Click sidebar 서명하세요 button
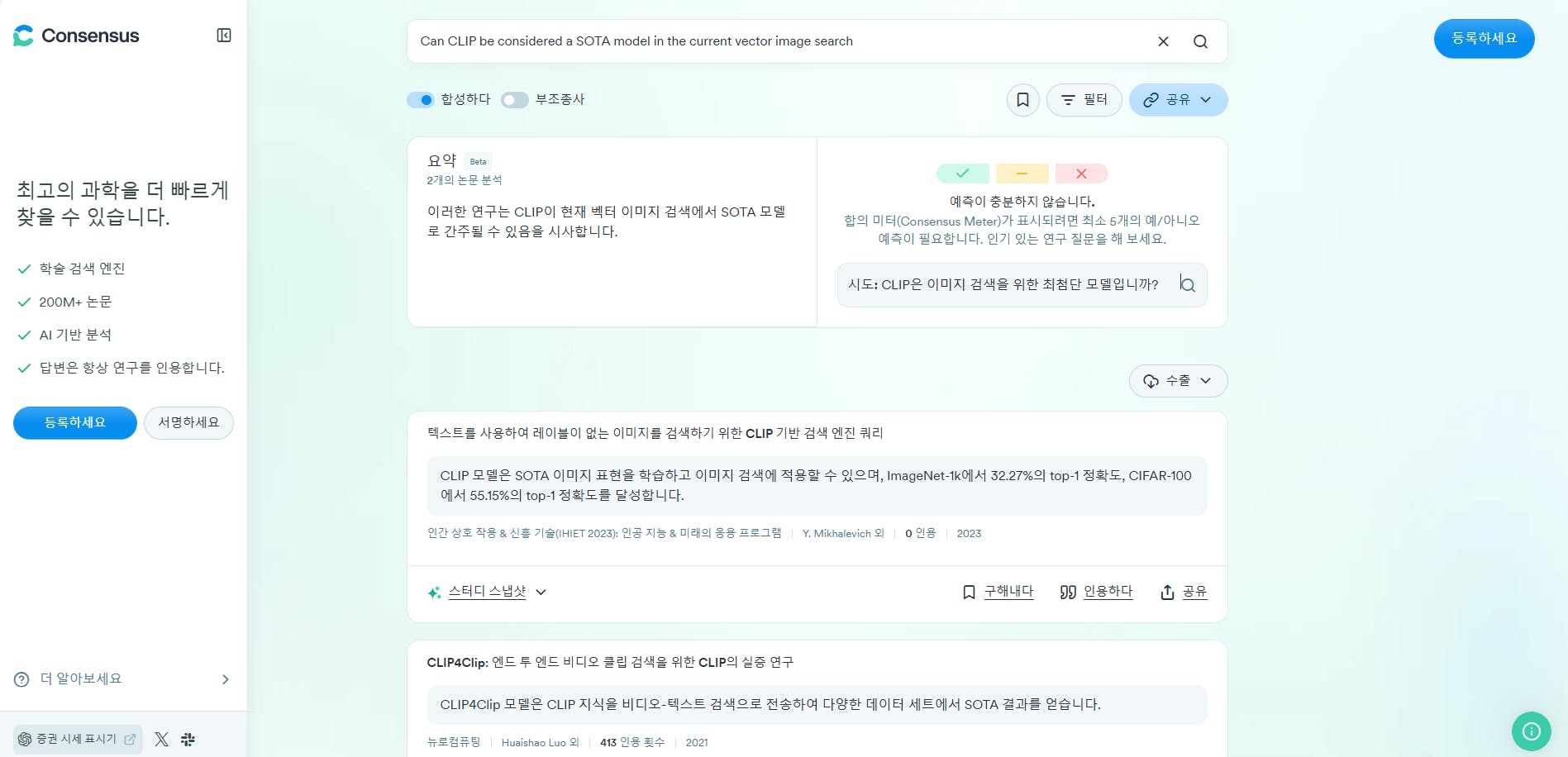Image resolution: width=1568 pixels, height=757 pixels. coord(188,423)
